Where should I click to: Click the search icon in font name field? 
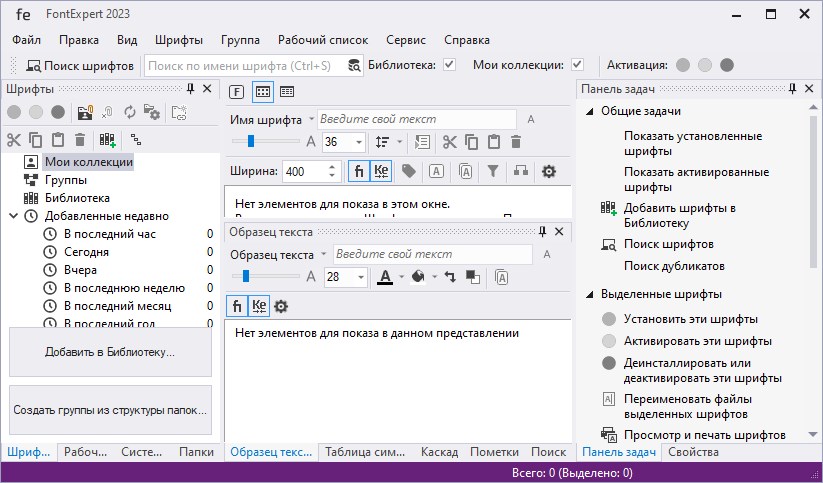click(354, 66)
